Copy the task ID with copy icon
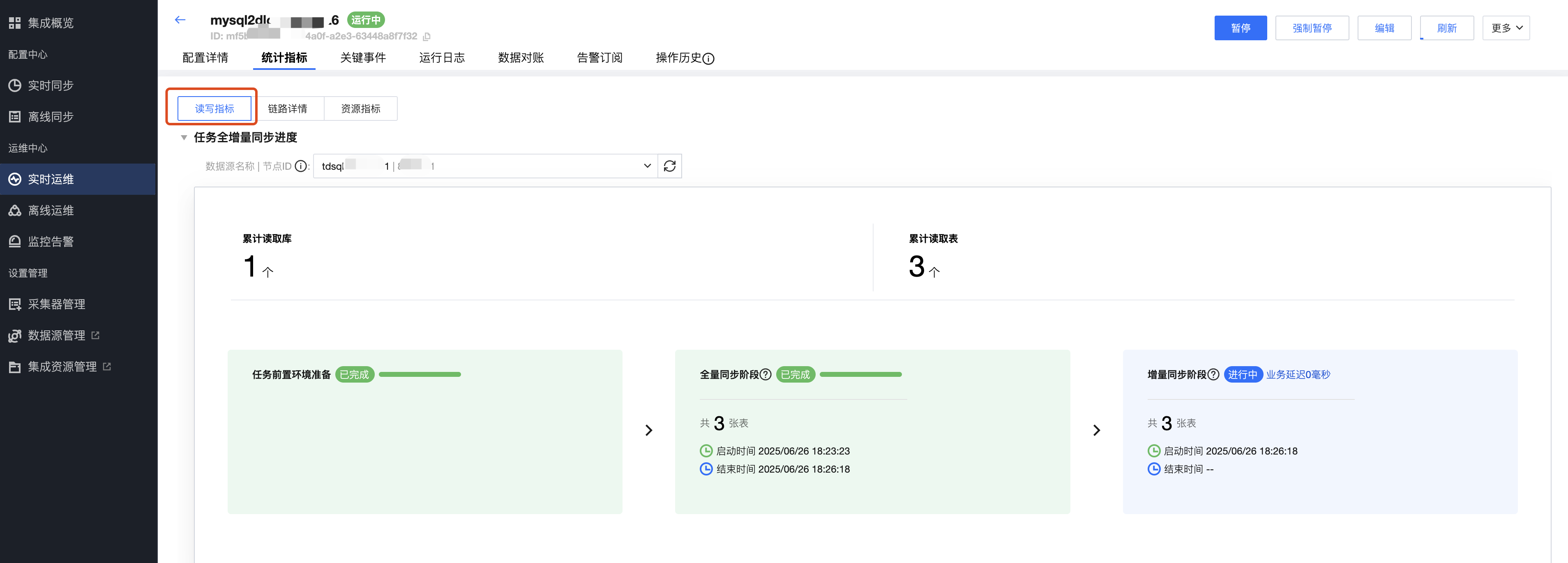The width and height of the screenshot is (1568, 563). pyautogui.click(x=427, y=37)
